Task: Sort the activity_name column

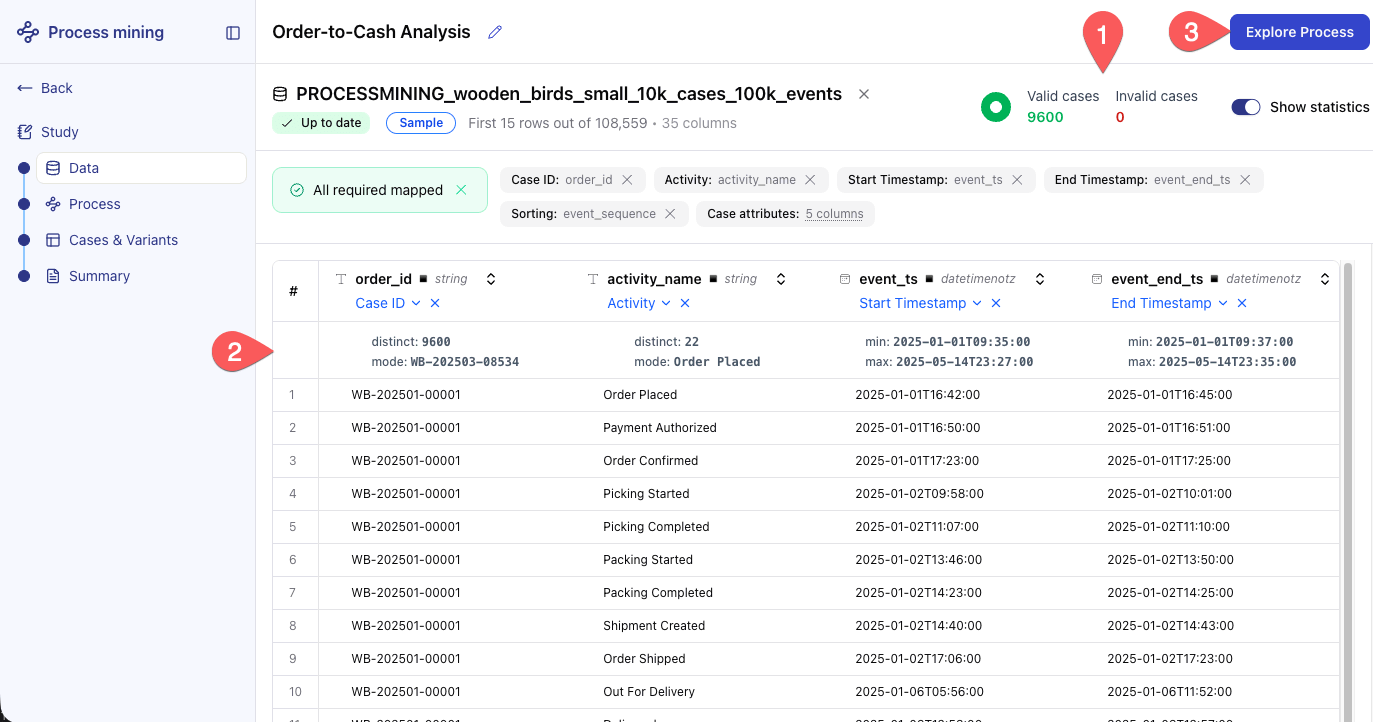Action: [x=781, y=279]
